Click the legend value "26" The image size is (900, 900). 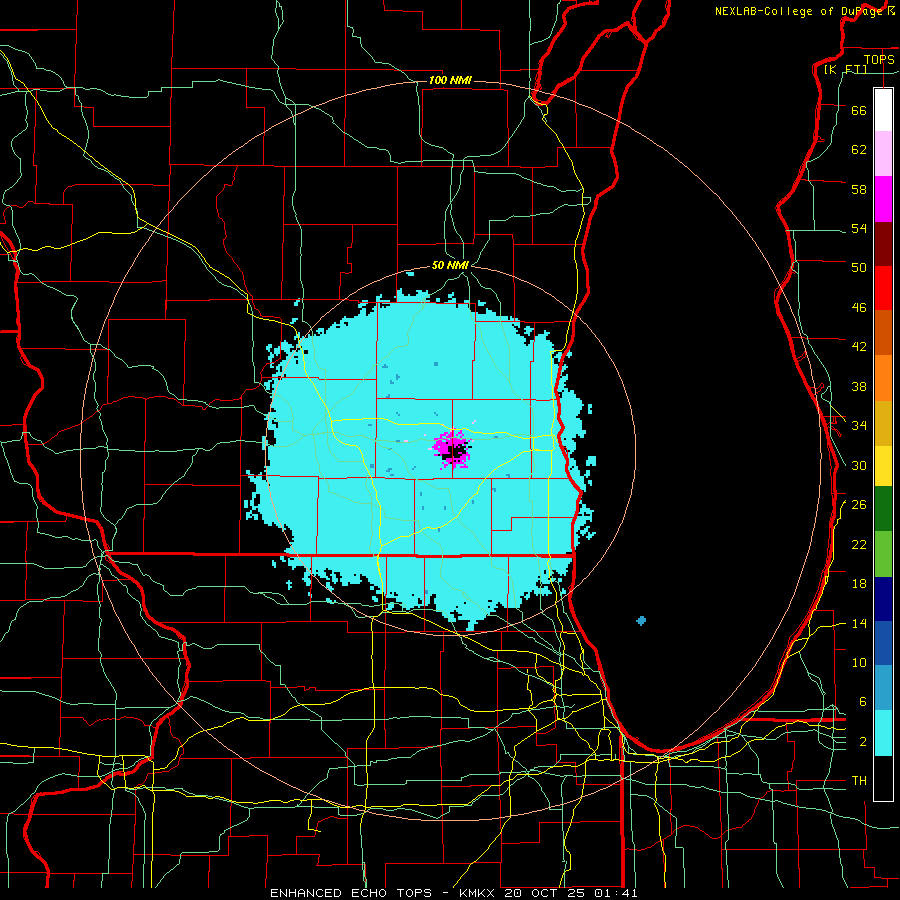pyautogui.click(x=859, y=505)
